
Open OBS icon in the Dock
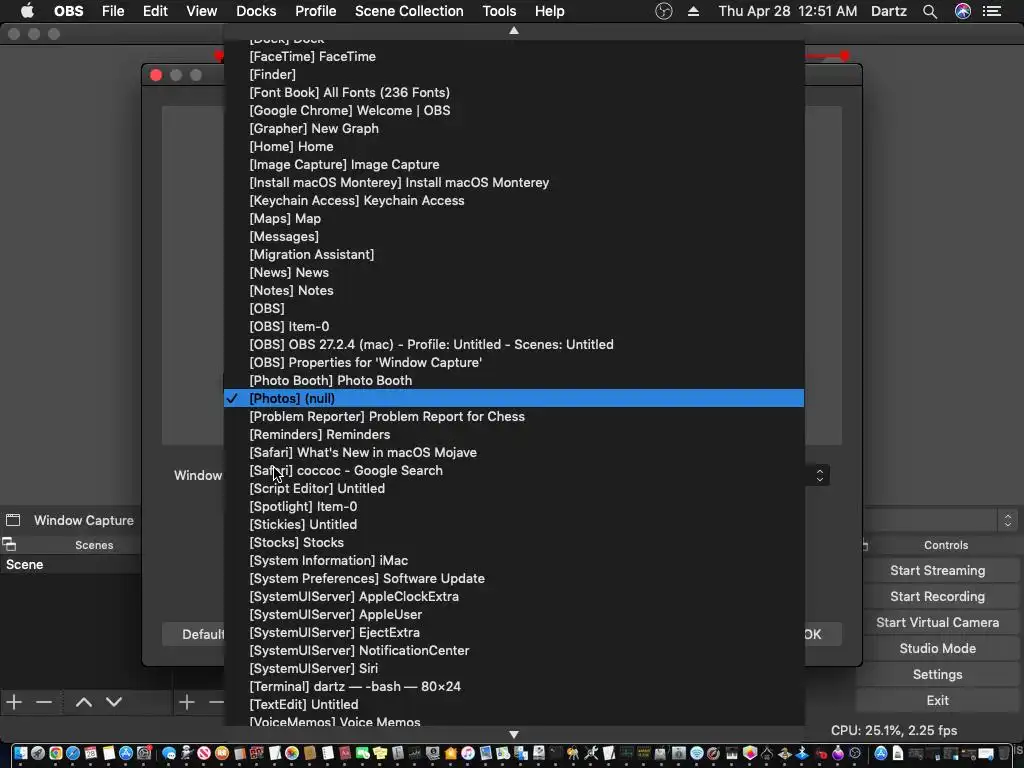pos(855,753)
